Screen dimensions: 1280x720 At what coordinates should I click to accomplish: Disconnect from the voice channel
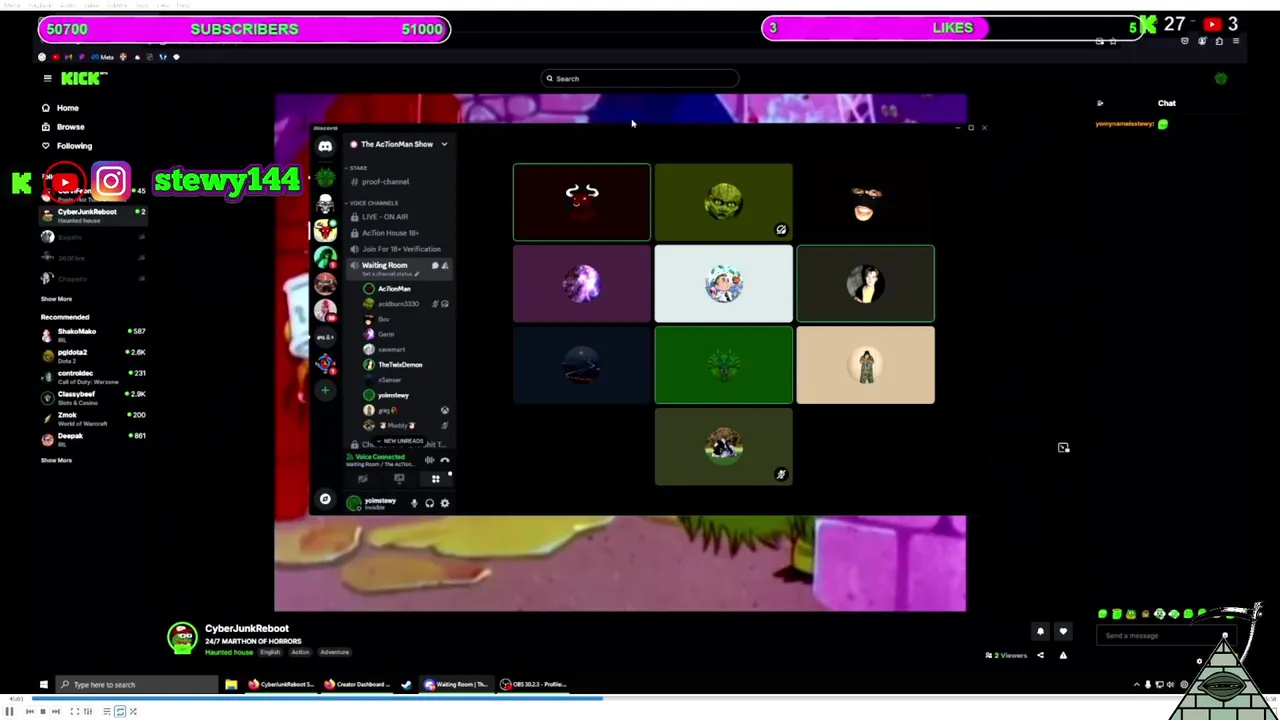point(445,460)
